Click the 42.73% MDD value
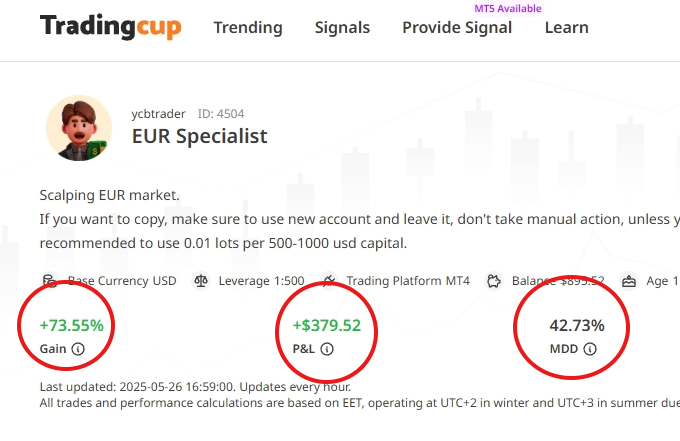The width and height of the screenshot is (680, 441). (577, 325)
